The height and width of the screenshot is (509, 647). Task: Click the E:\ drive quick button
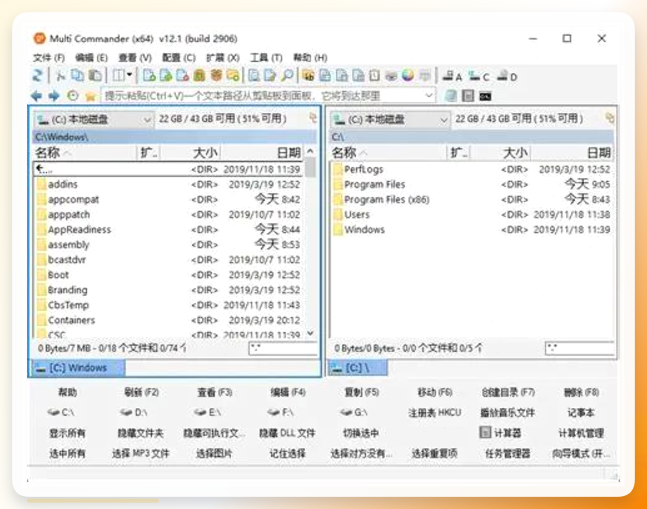208,412
